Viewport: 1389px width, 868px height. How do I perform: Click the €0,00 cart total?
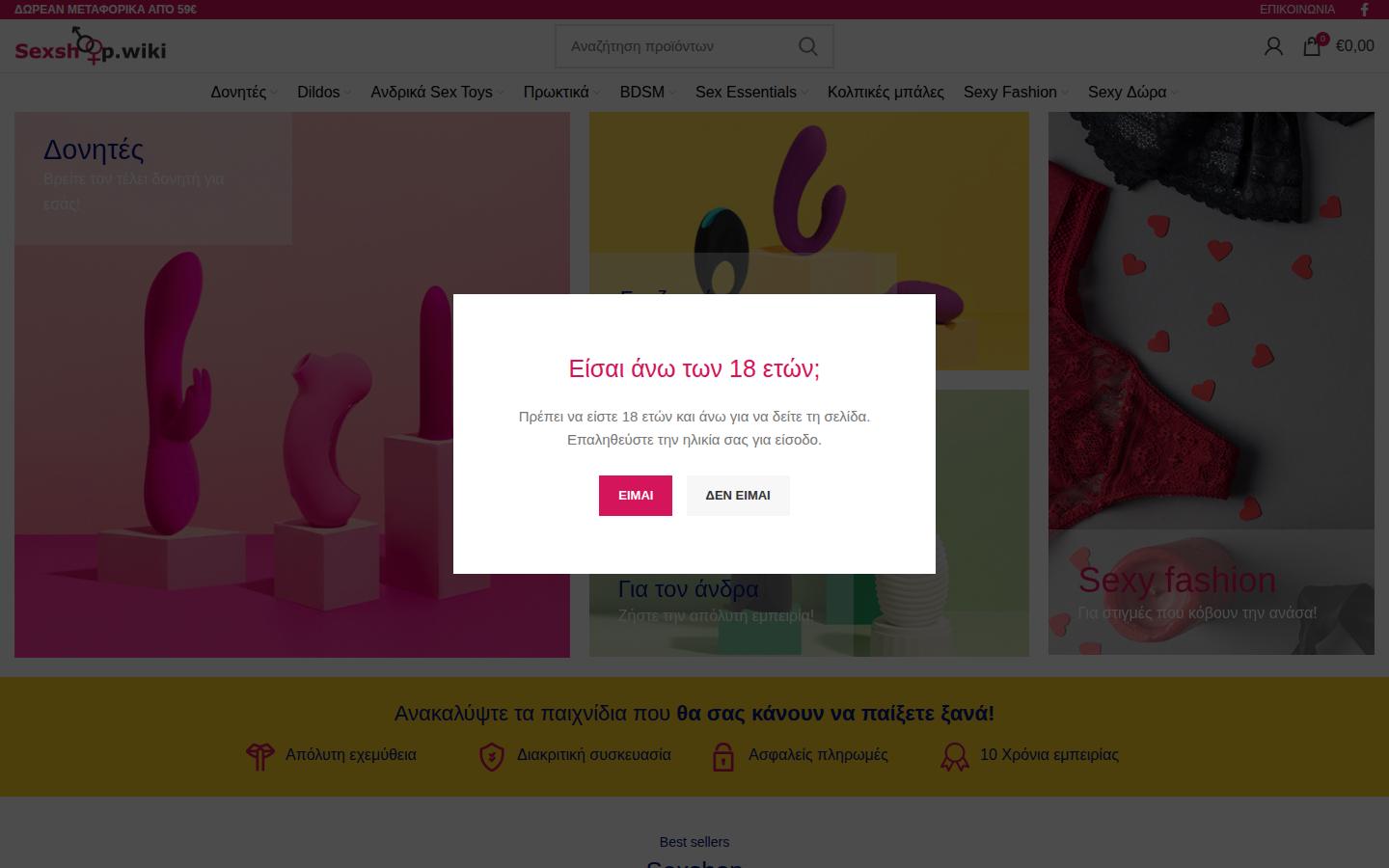[1354, 45]
